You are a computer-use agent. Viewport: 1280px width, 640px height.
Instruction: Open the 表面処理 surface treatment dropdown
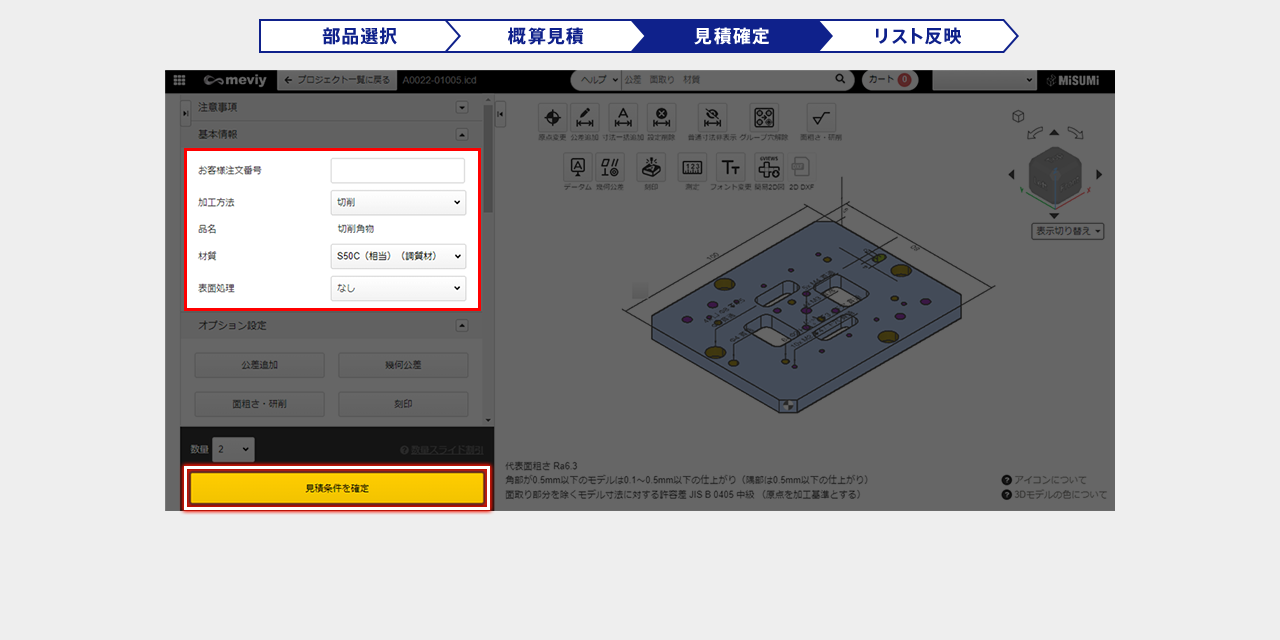click(398, 288)
